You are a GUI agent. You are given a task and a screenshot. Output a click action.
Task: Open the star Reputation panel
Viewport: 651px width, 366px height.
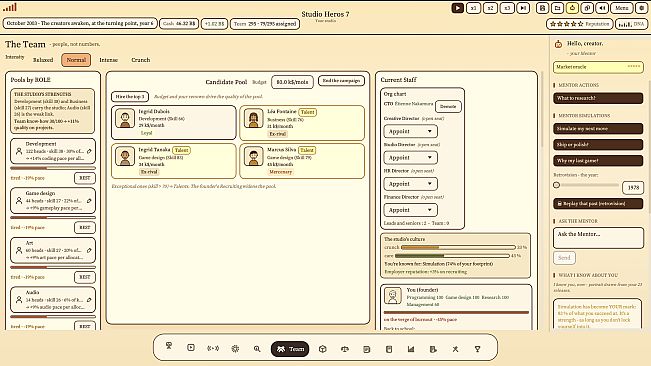[x=580, y=24]
